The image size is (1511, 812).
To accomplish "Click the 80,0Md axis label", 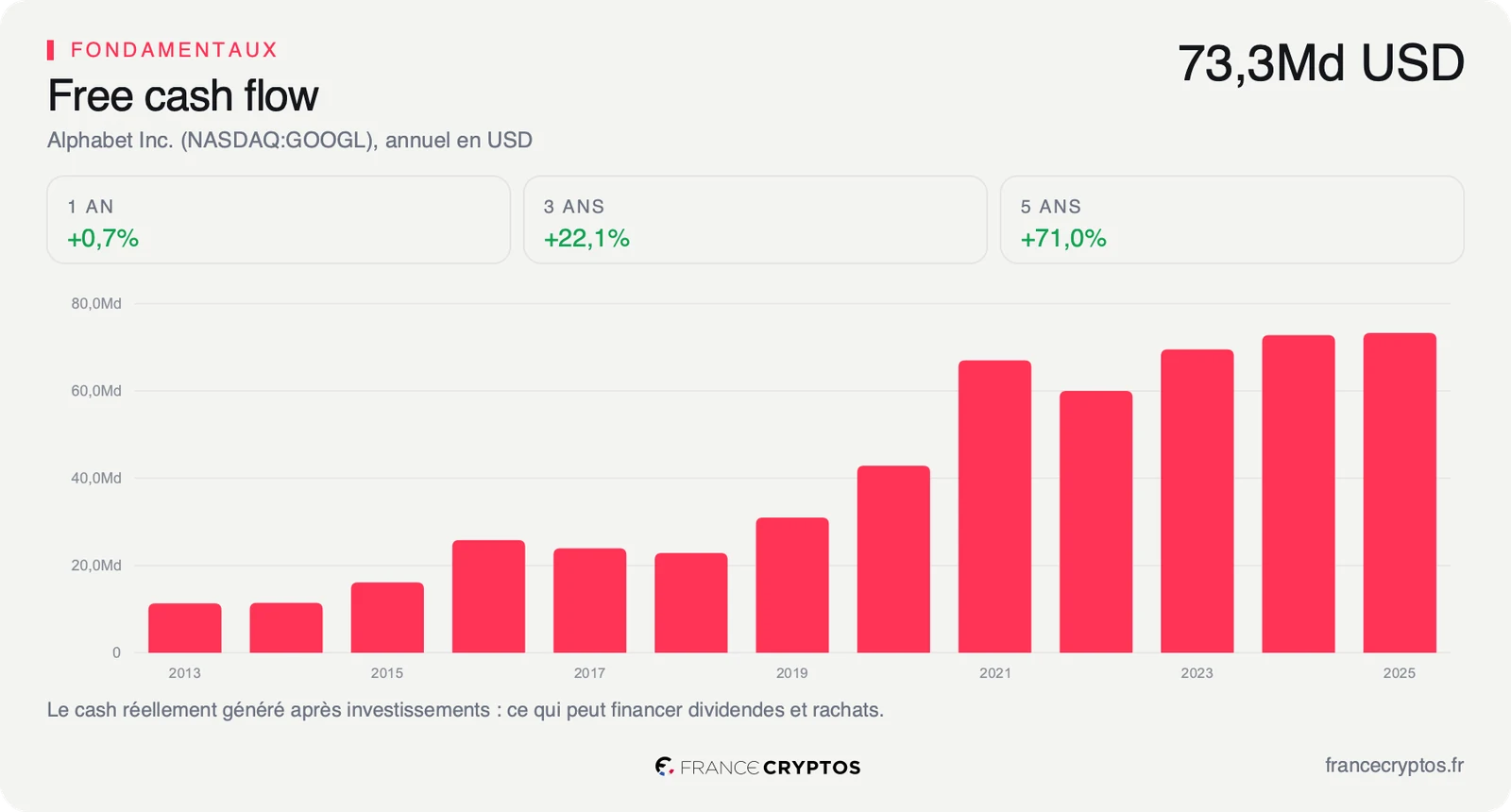I will click(x=96, y=303).
